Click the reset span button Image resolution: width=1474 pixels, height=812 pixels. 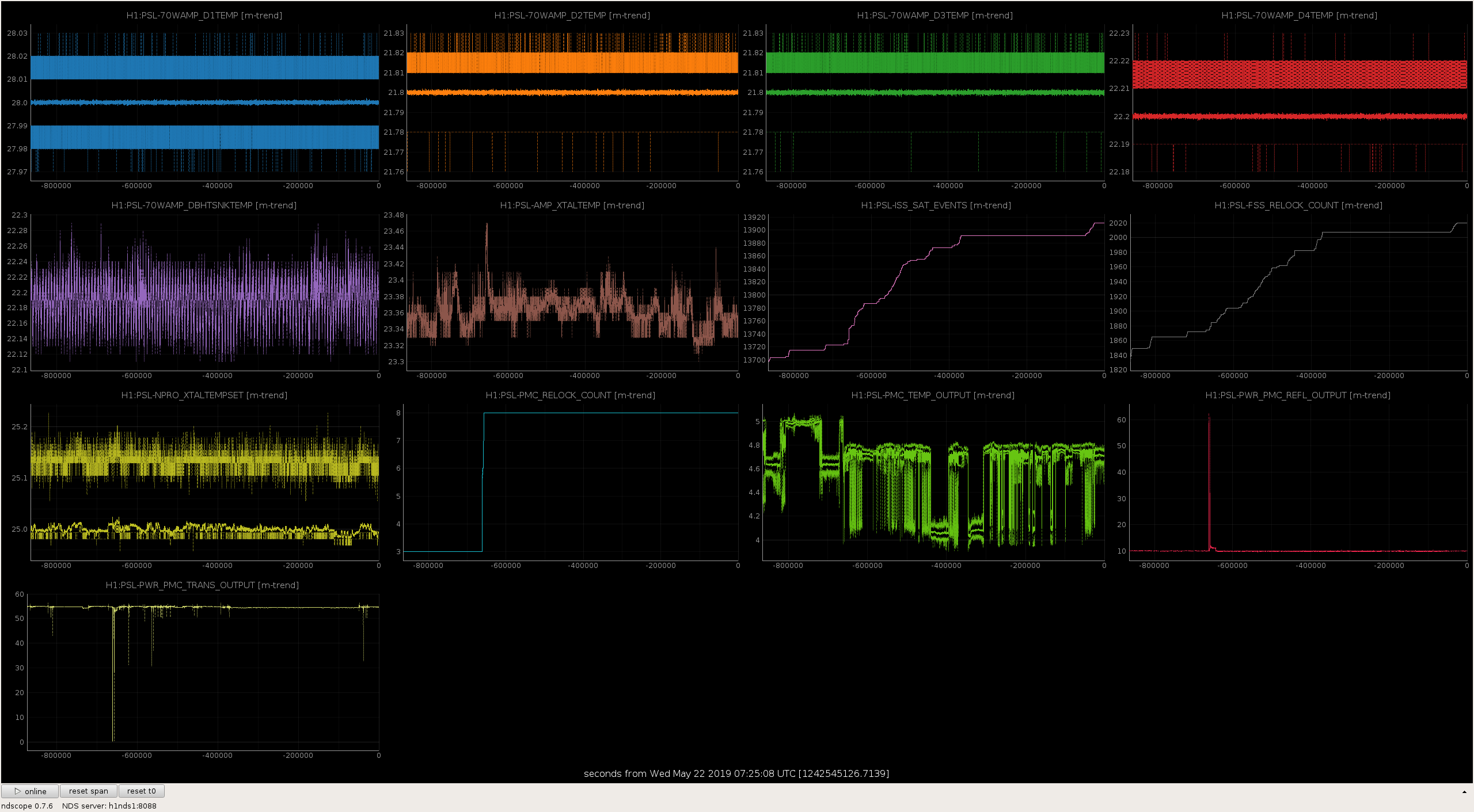coord(89,791)
